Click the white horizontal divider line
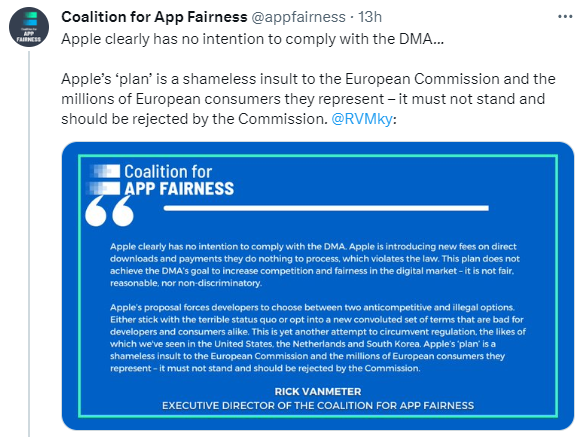 point(326,208)
